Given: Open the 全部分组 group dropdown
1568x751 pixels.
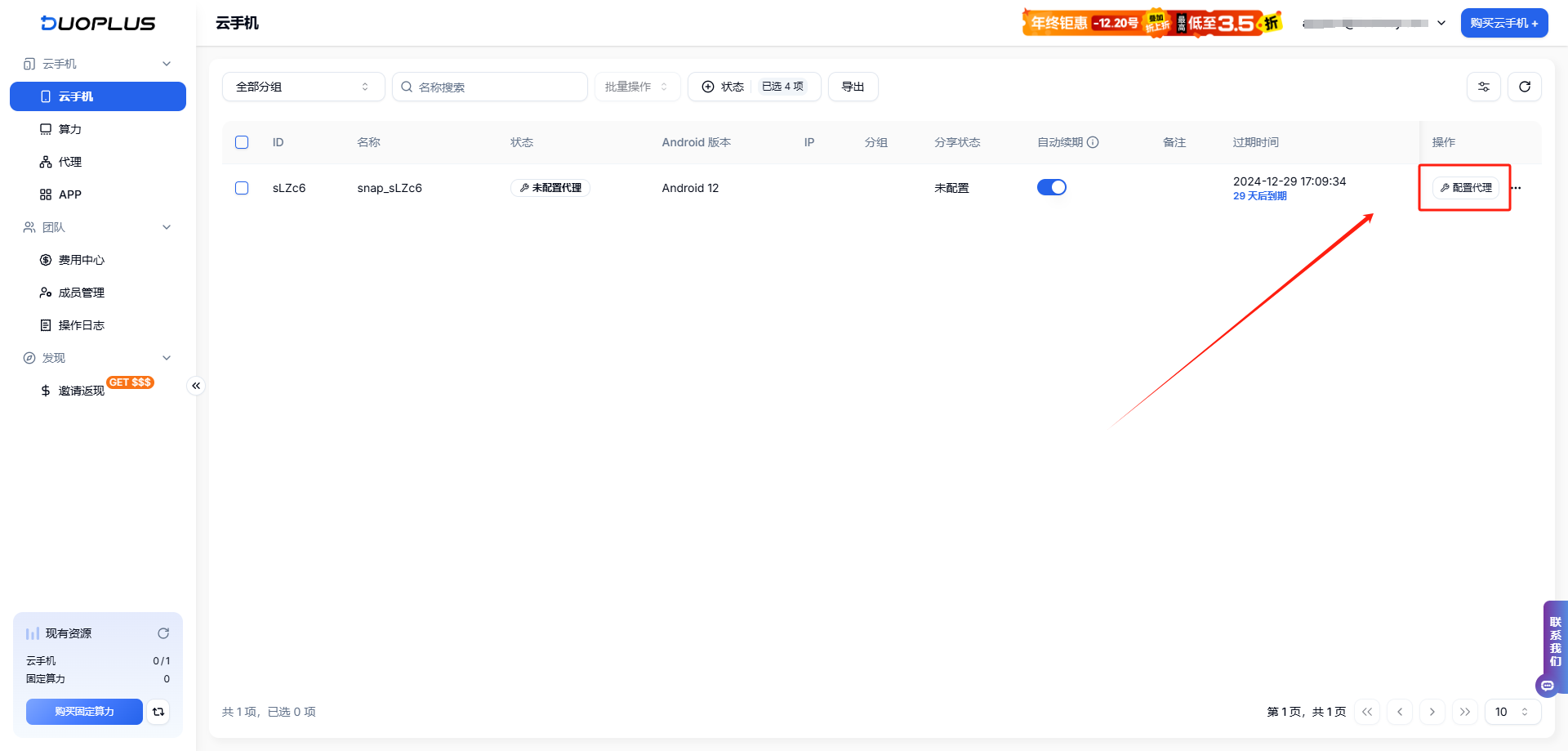Looking at the screenshot, I should (x=303, y=86).
